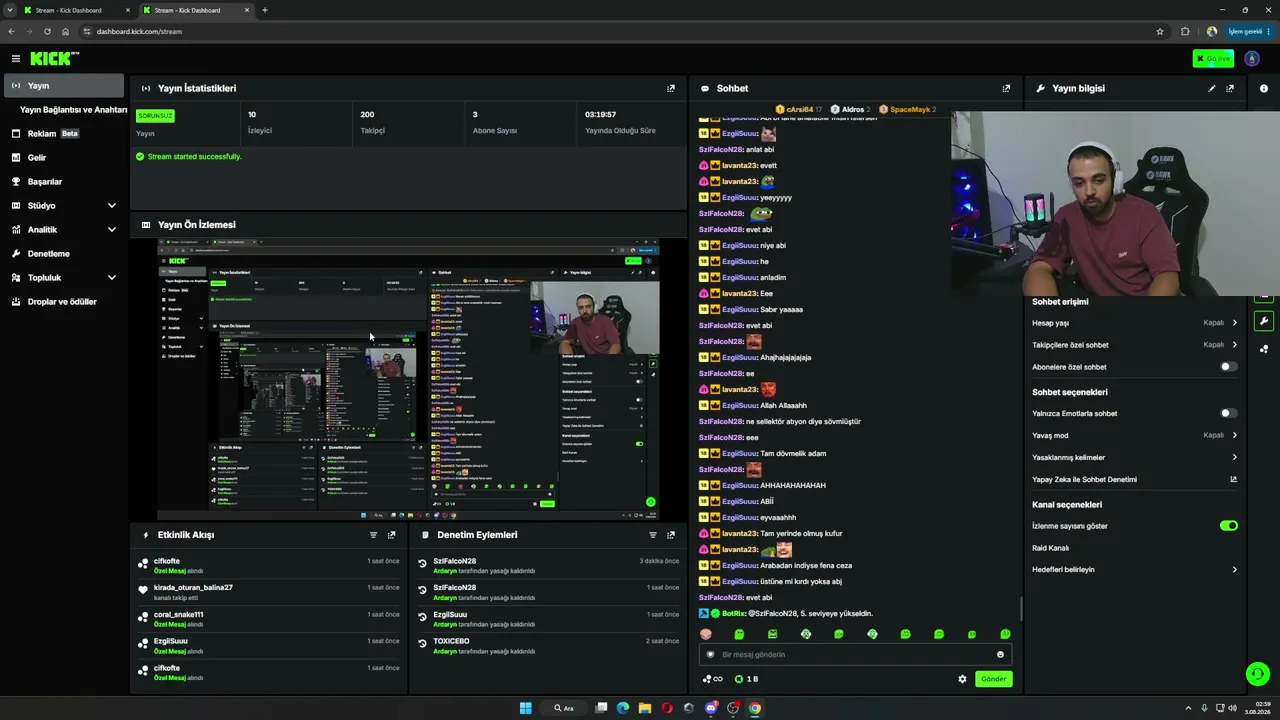Open Chrome tab search dropdown

(10, 10)
